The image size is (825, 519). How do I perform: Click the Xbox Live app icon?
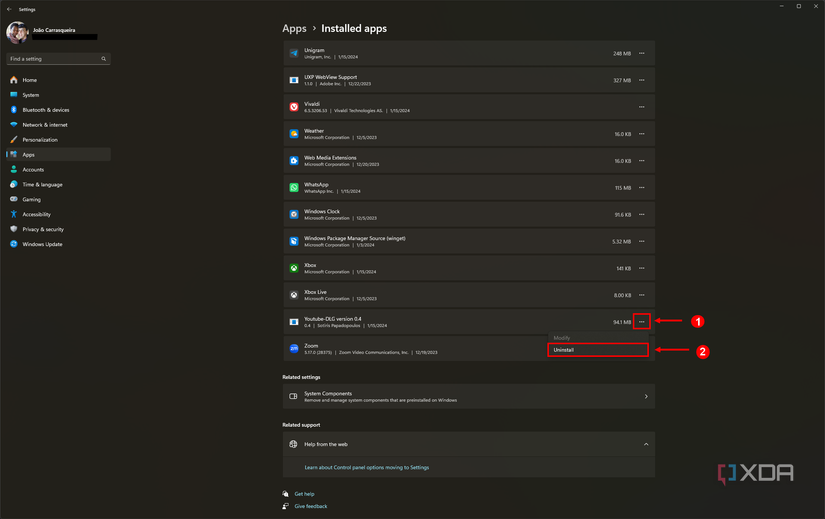[x=294, y=295]
